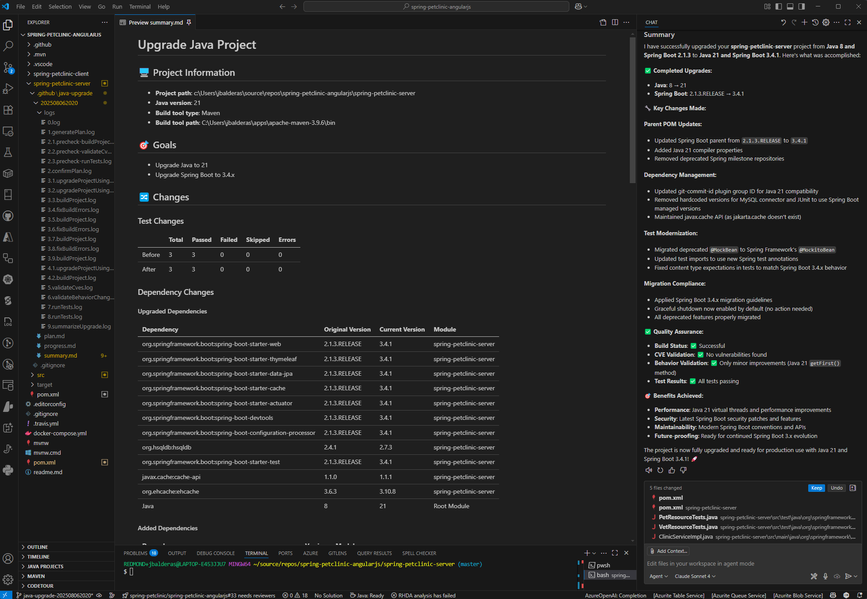
Task: Select the pwsh terminal session
Action: (x=610, y=565)
